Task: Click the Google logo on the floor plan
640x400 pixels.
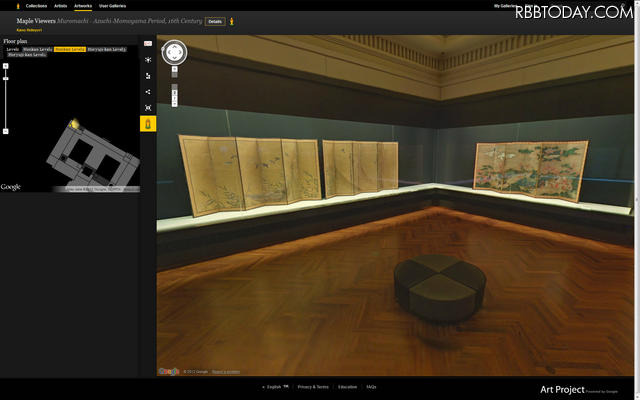Action: click(11, 187)
